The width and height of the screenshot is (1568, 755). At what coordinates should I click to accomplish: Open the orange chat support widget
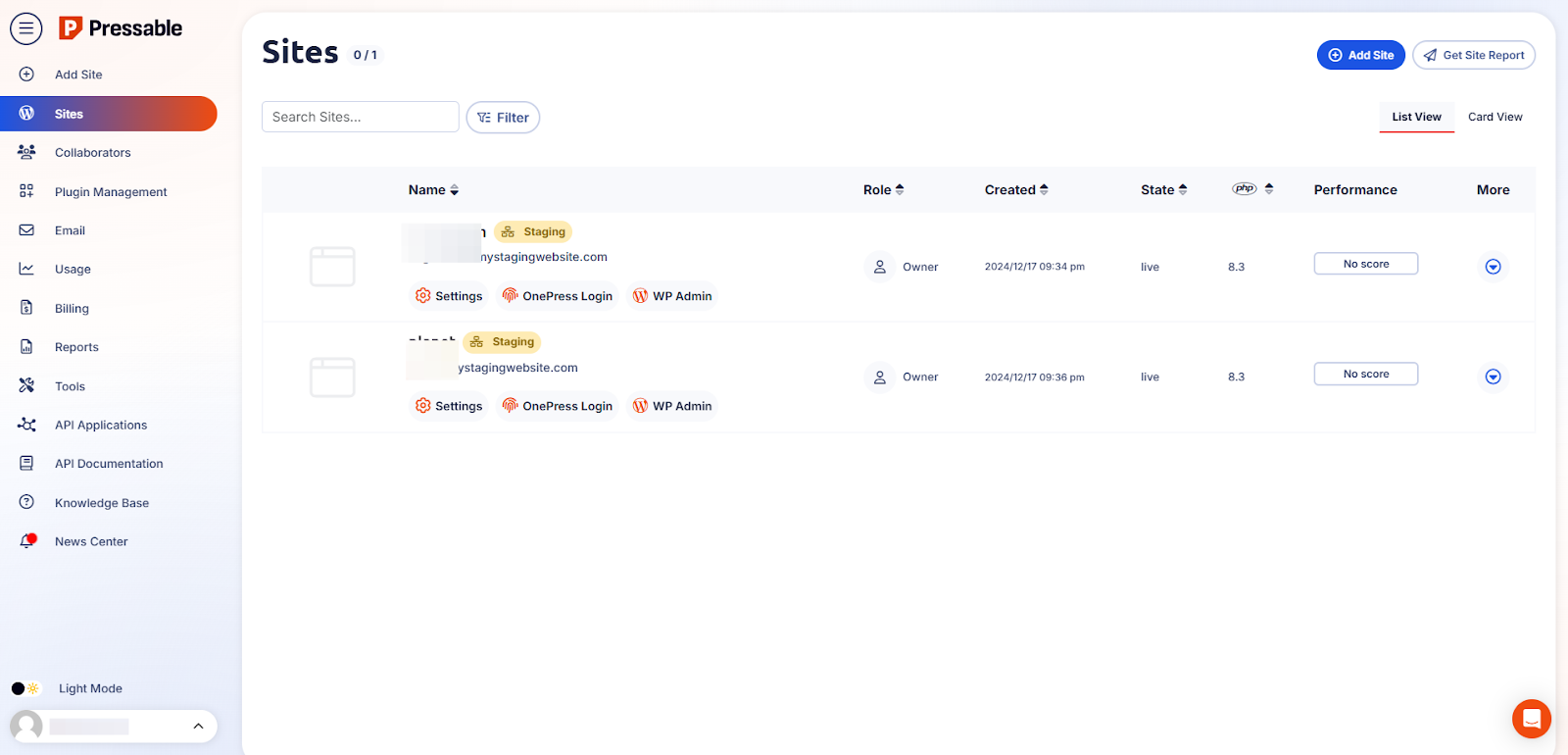click(1532, 719)
